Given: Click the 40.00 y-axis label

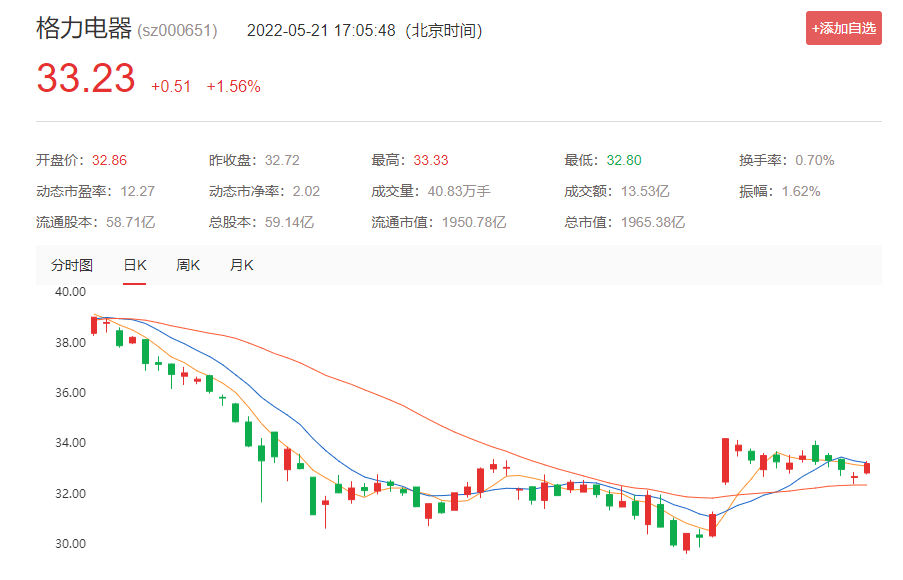Looking at the screenshot, I should (71, 292).
